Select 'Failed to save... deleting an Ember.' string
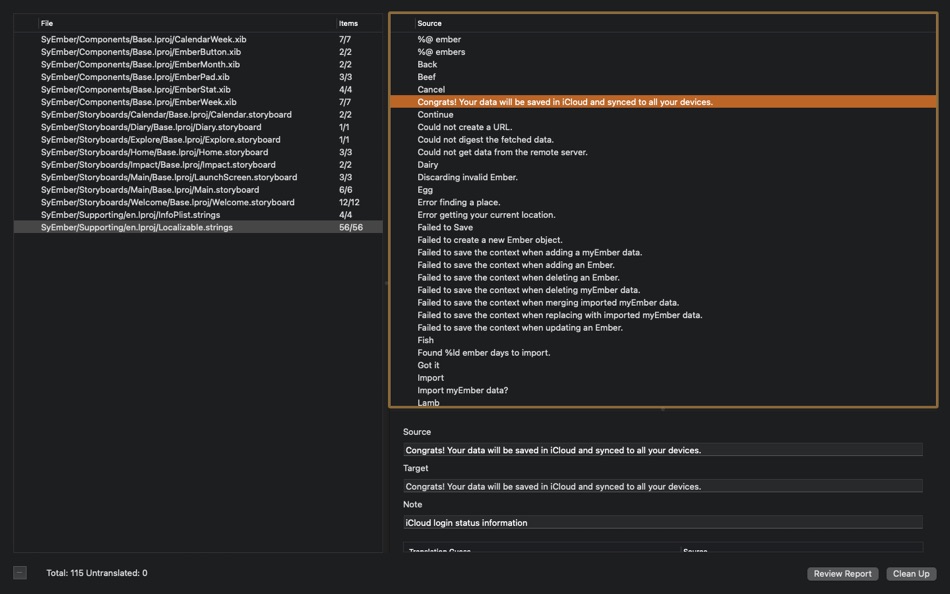The image size is (950, 594). 663,278
